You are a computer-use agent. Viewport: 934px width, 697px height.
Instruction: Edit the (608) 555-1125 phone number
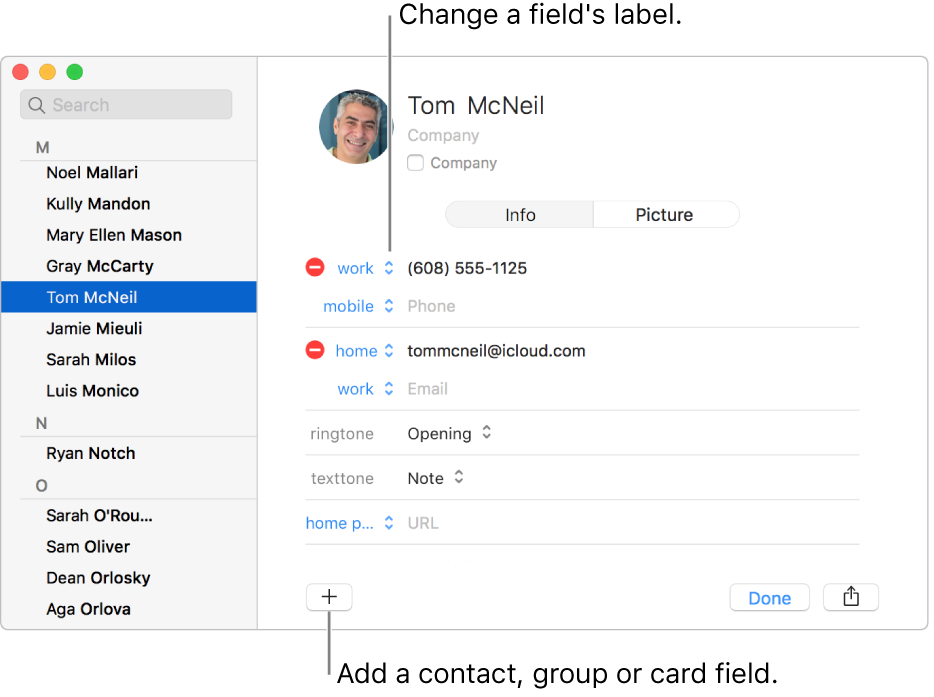tap(467, 268)
